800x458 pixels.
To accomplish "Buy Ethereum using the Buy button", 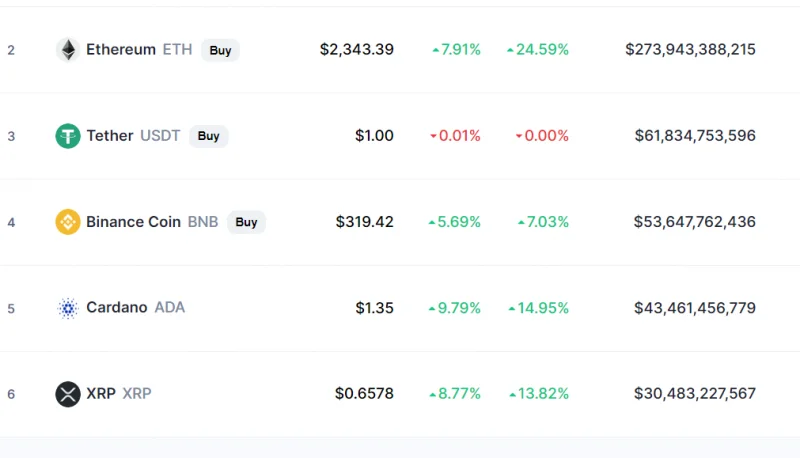I will [220, 50].
